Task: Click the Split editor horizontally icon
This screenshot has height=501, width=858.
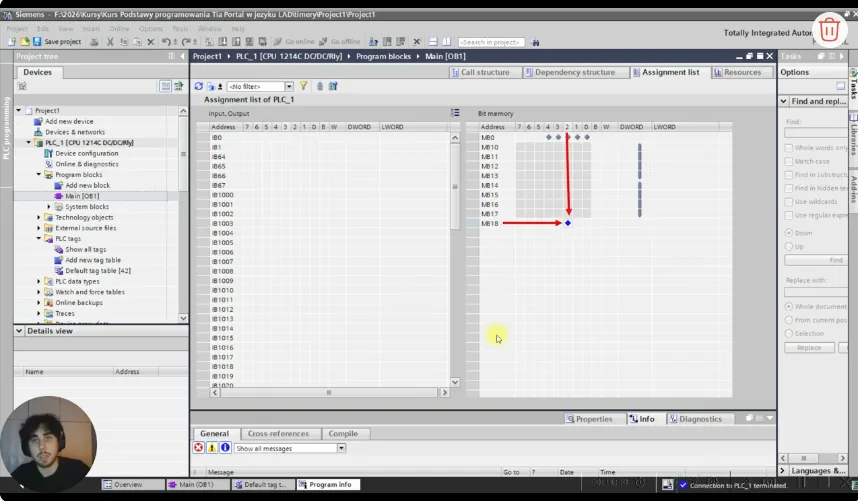Action: (433, 42)
